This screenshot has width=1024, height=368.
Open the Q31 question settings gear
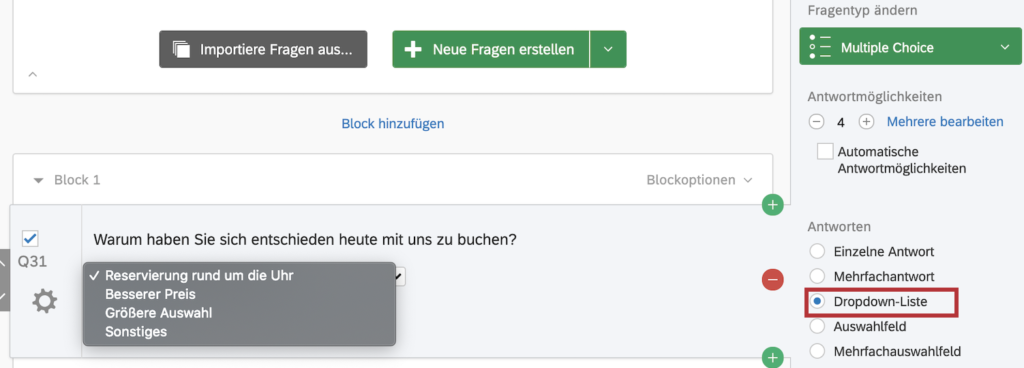pos(44,301)
